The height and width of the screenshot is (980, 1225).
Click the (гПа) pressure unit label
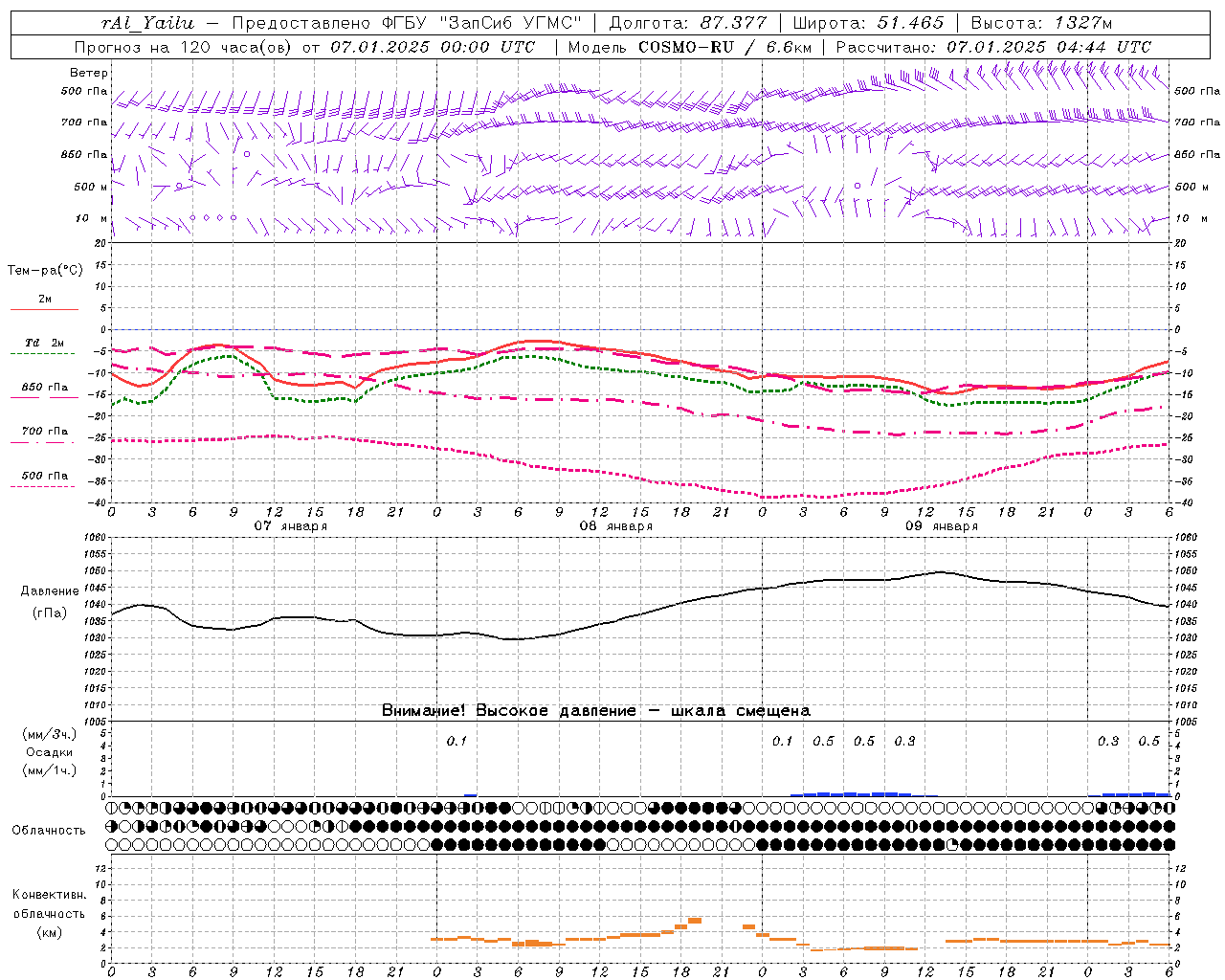[50, 613]
